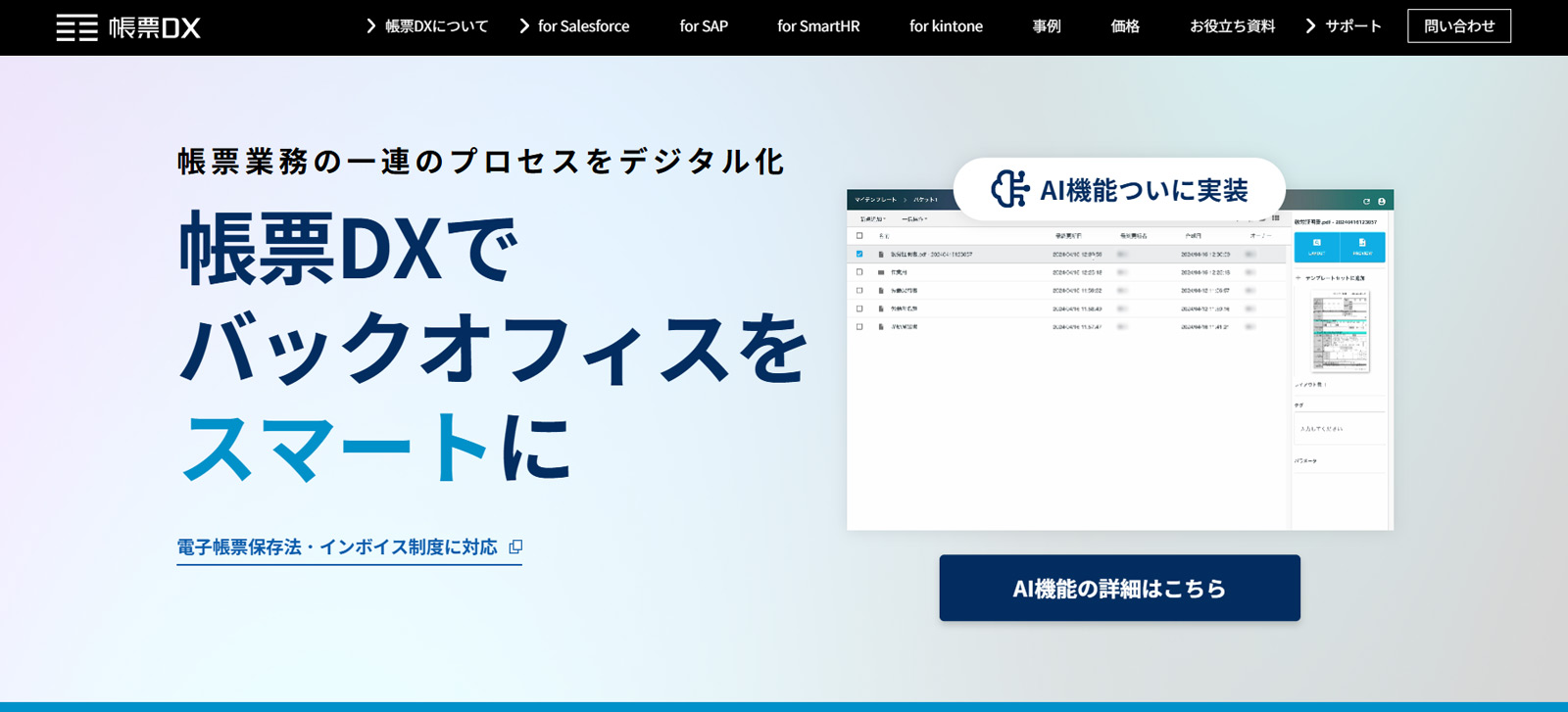Click the テンプレートセットに追加 plus option
Viewport: 1568px width, 712px height.
click(1331, 278)
